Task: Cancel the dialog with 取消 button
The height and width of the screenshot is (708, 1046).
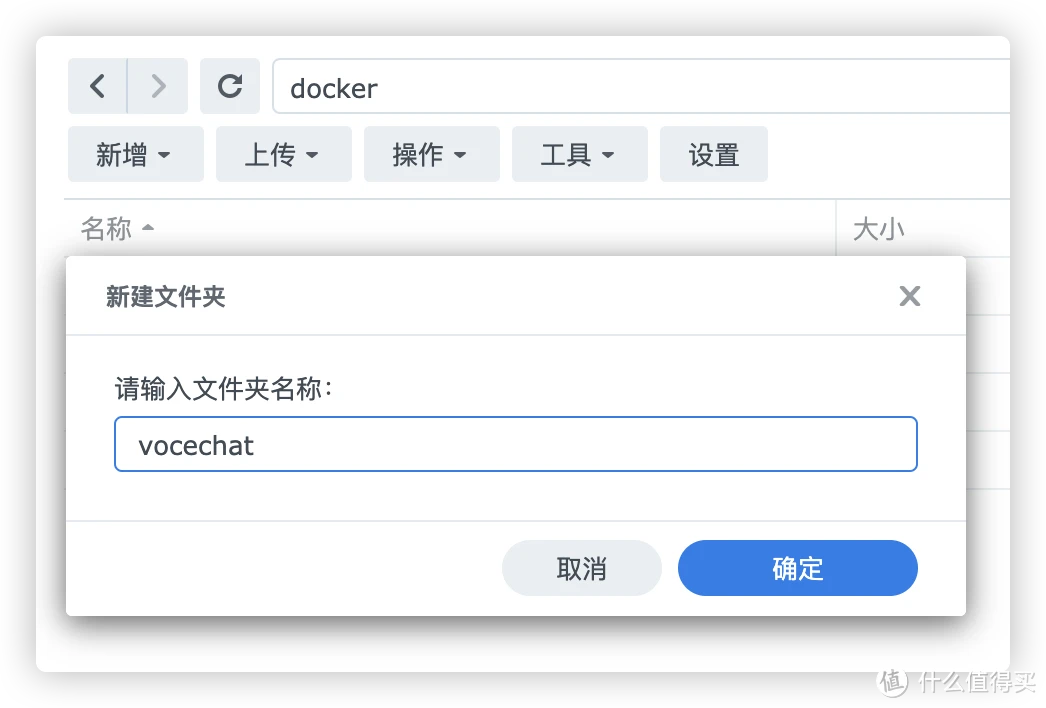Action: click(581, 568)
